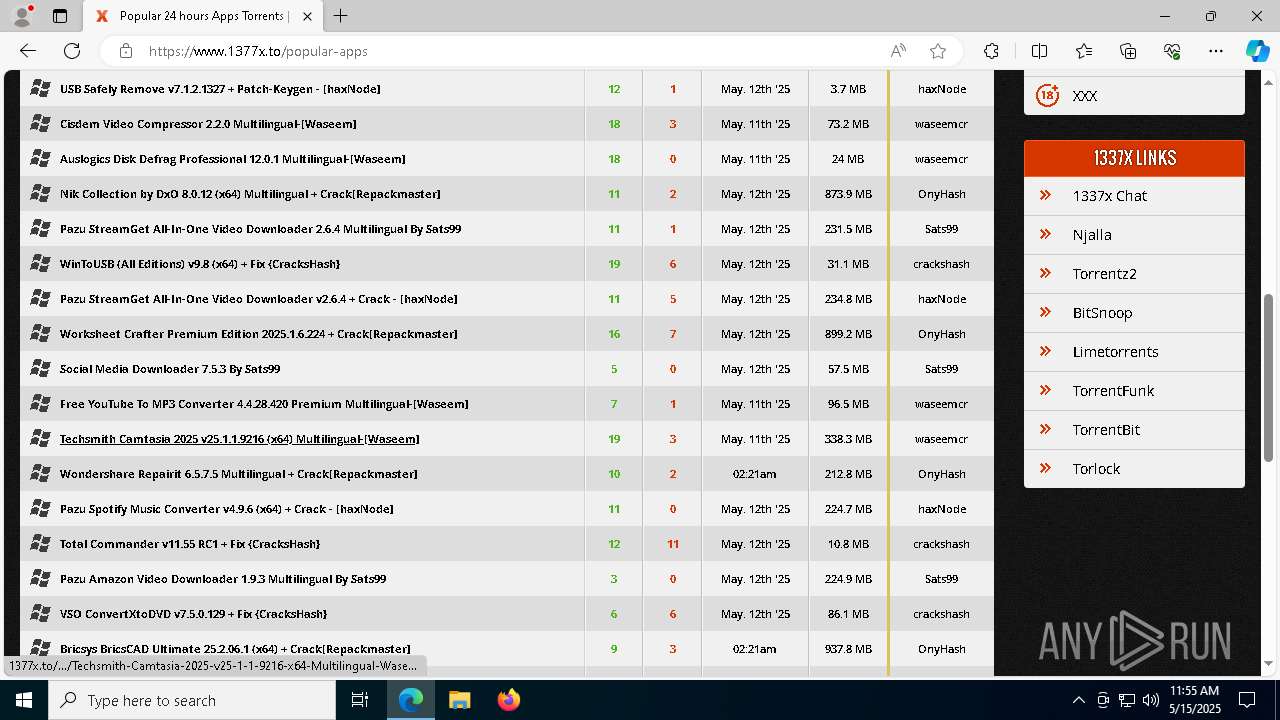Add page to favorites star icon
Screen dimensions: 1280x720
(938, 51)
